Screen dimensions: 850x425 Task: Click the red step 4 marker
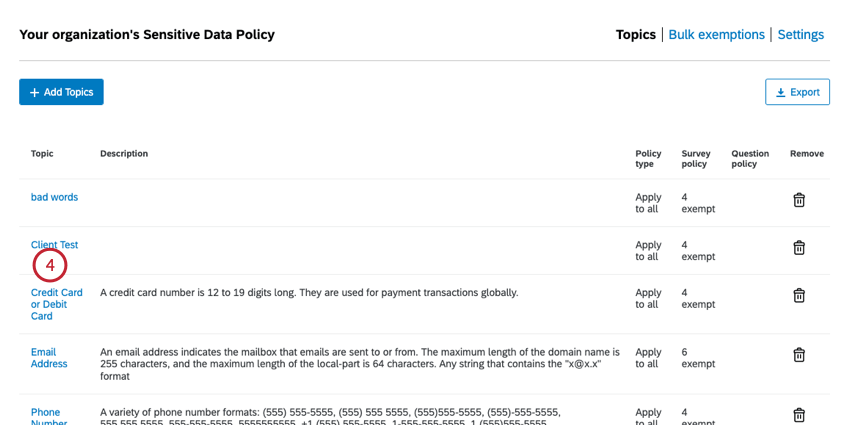pos(50,266)
